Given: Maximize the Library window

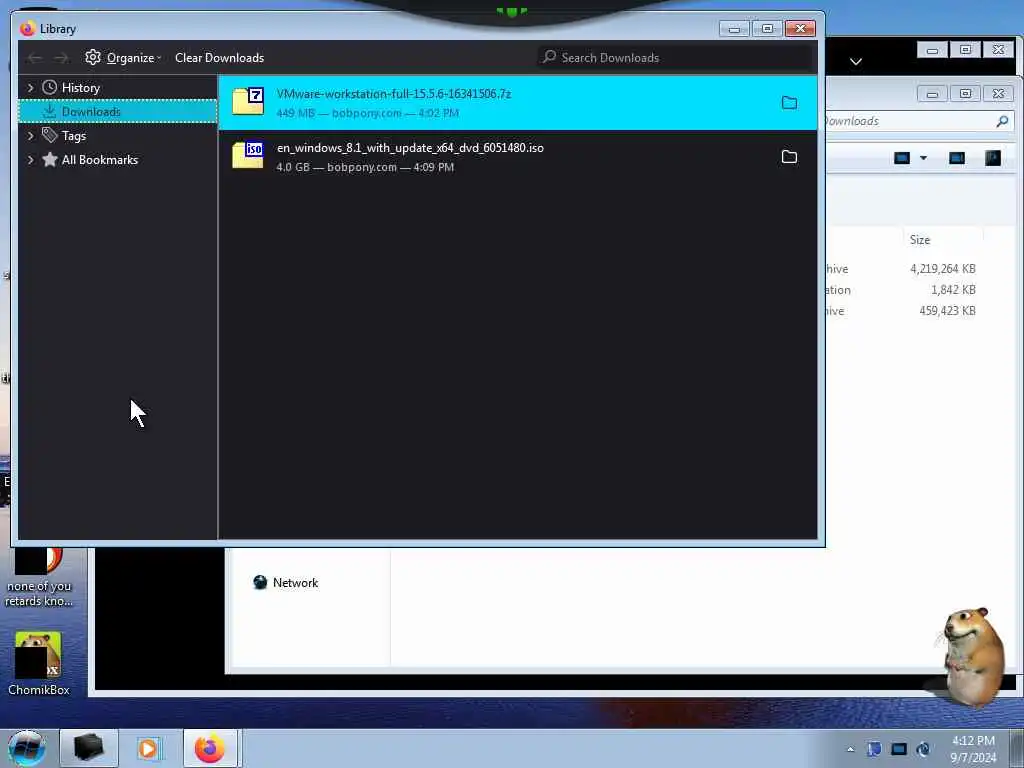Looking at the screenshot, I should coord(767,29).
